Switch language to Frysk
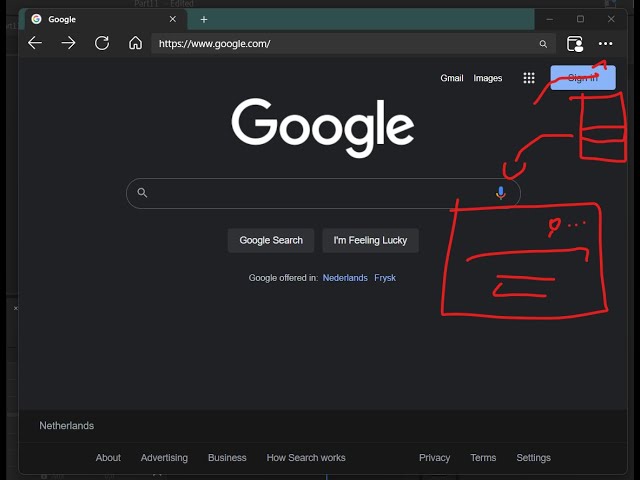 tap(385, 278)
